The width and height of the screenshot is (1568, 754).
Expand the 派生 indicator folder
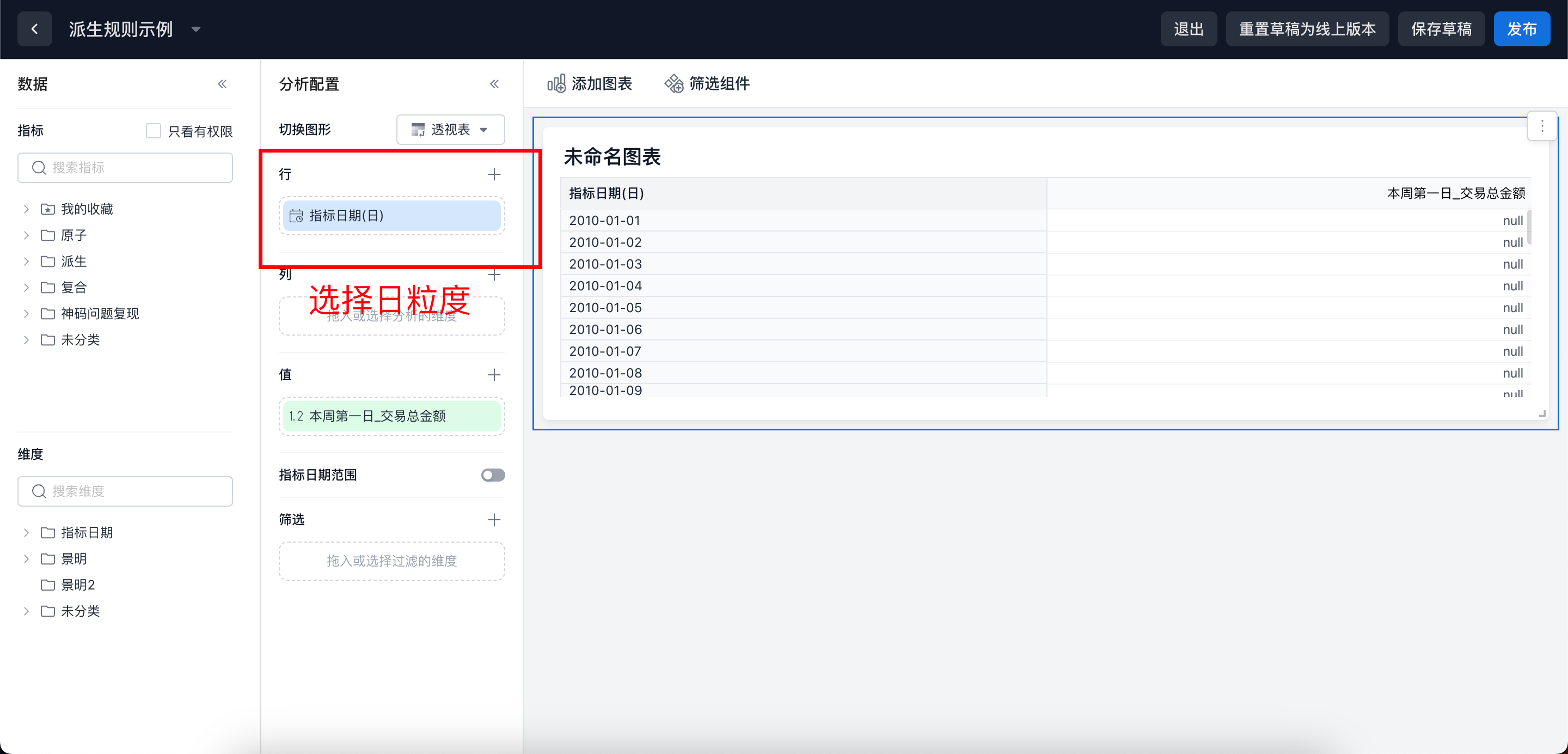click(x=26, y=262)
